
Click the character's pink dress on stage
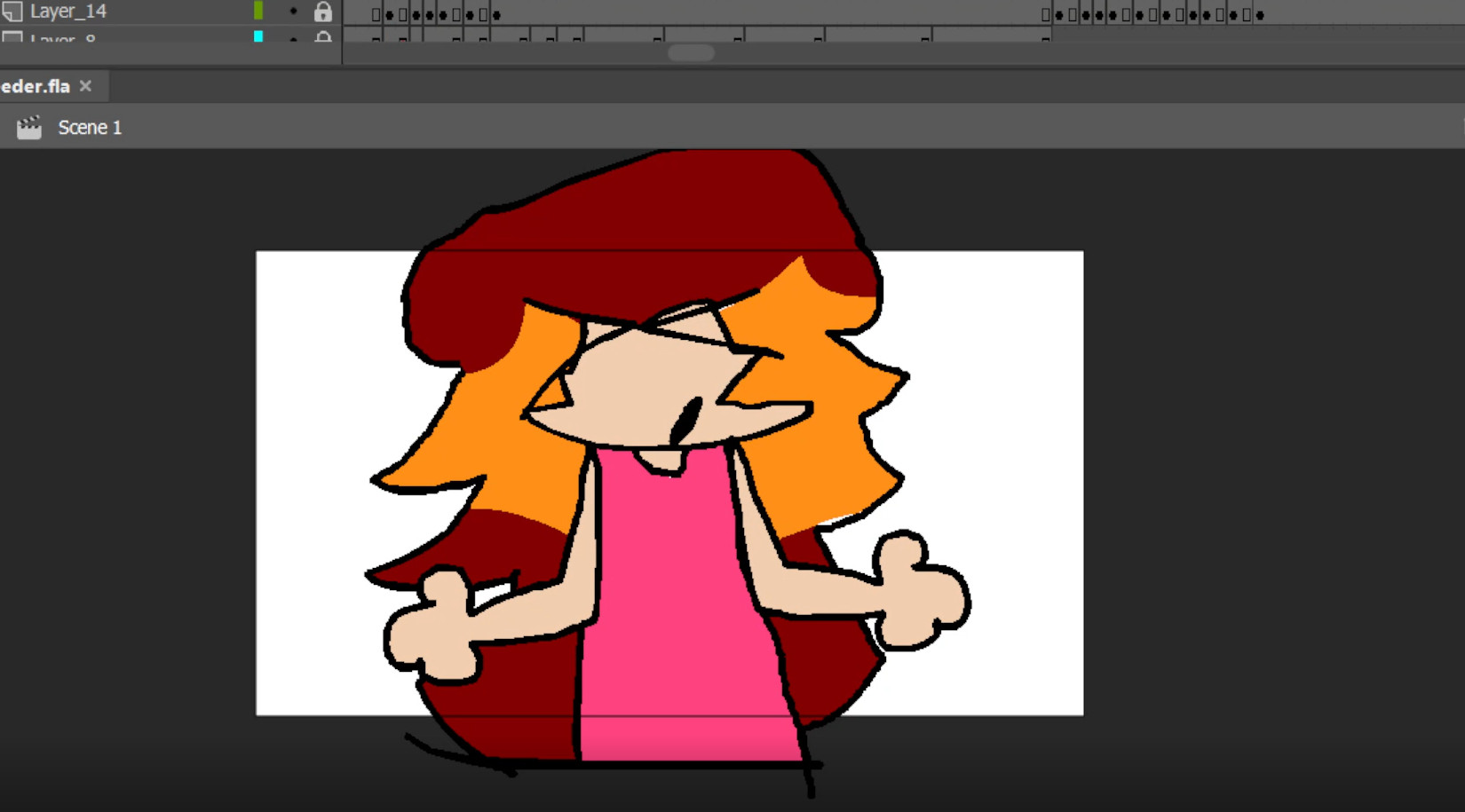pos(675,603)
